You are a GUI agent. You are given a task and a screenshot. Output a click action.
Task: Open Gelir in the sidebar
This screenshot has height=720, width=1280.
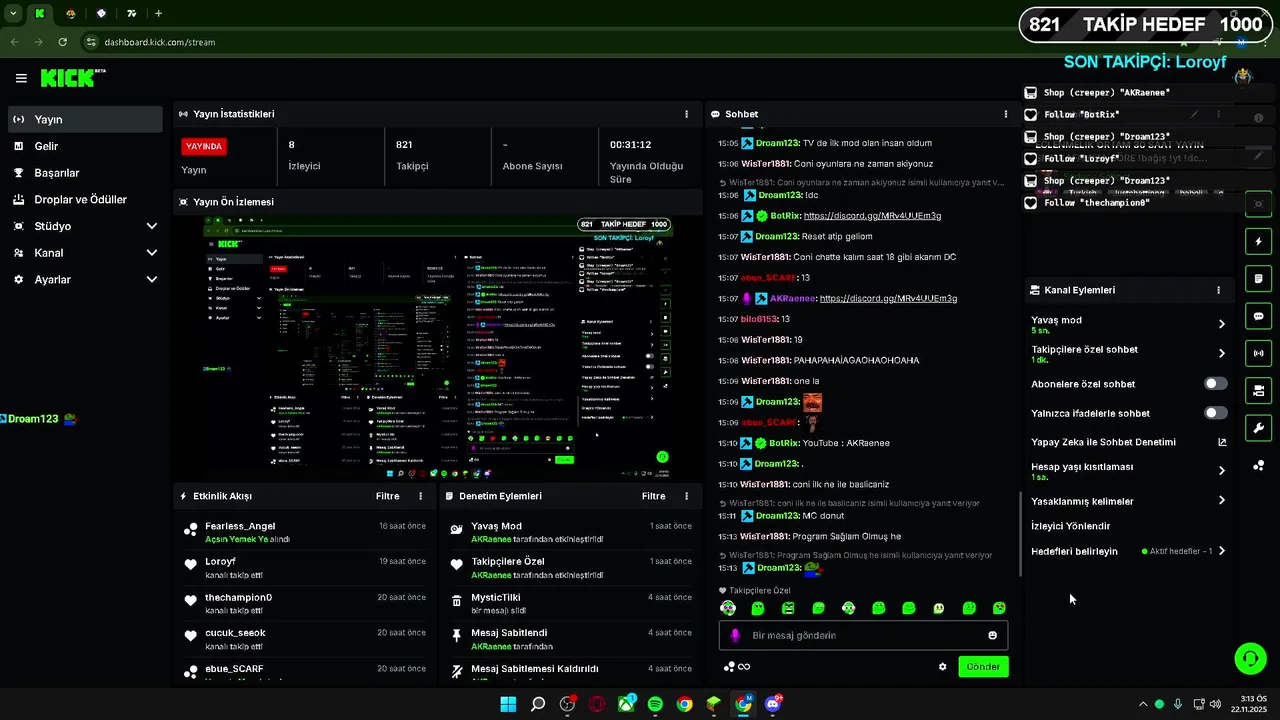point(85,146)
